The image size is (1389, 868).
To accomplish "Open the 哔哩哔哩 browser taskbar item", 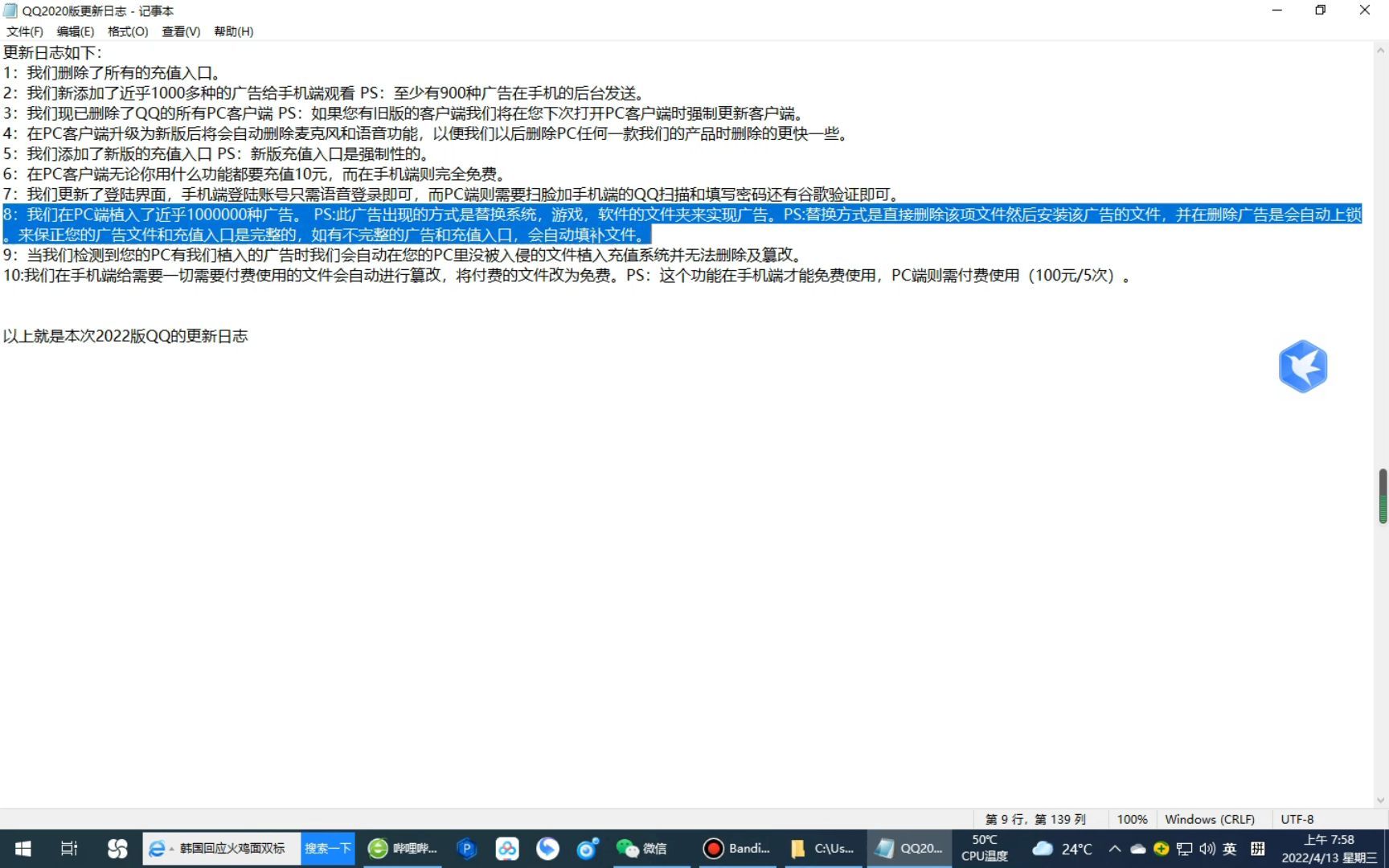I will point(403,849).
